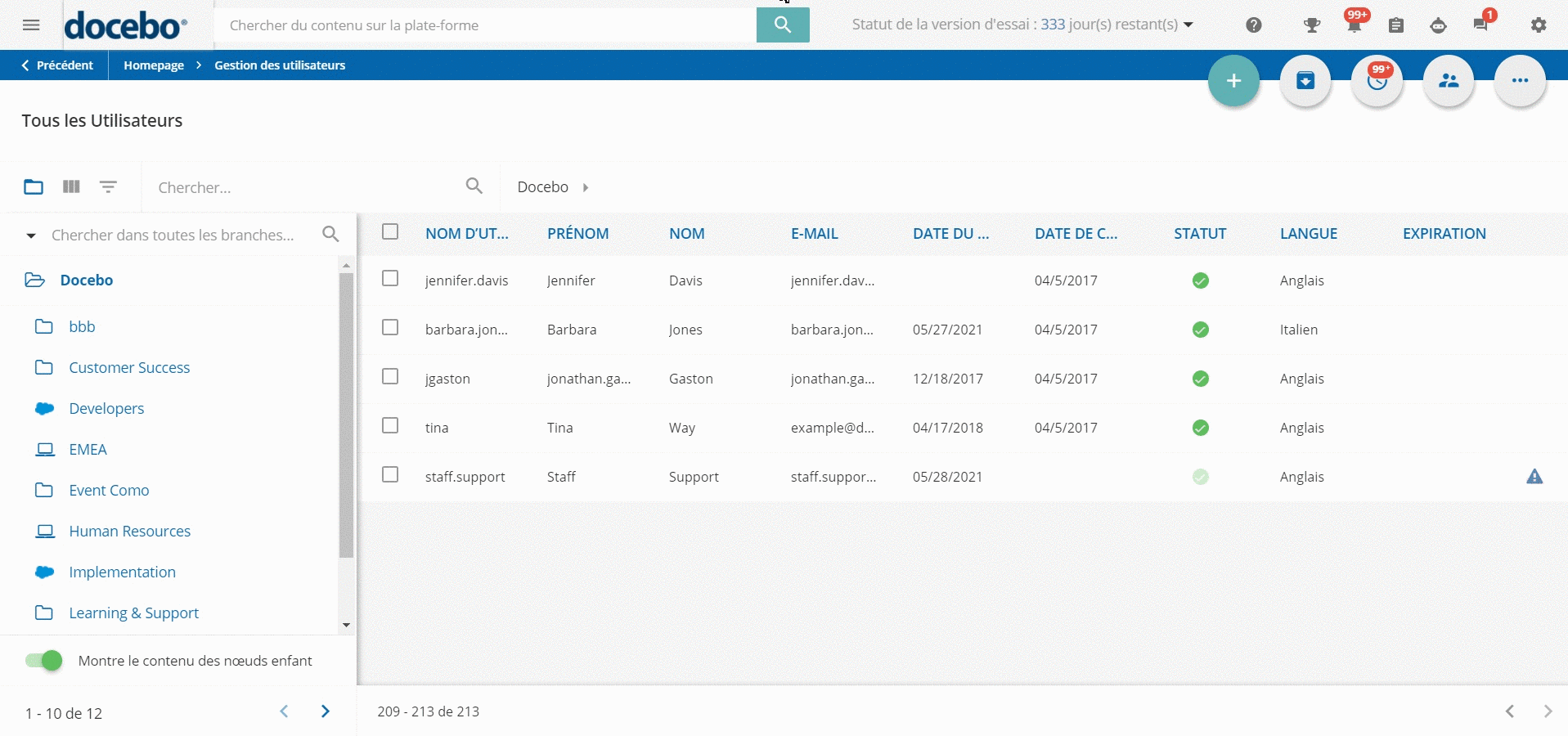Select the EMEA branch
1568x736 pixels.
point(88,450)
